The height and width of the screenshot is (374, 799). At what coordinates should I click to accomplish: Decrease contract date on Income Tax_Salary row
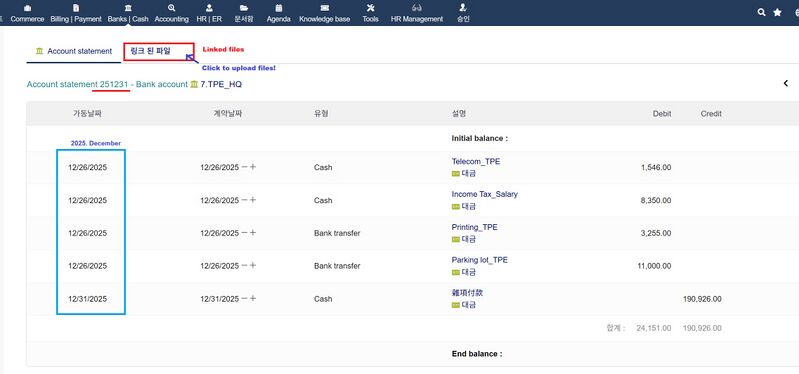[x=244, y=200]
